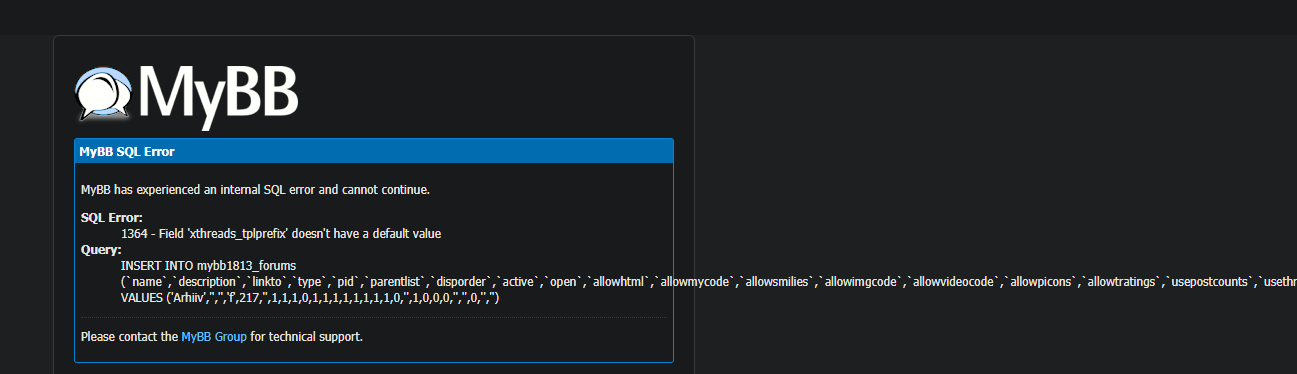Screen dimensions: 1297x374
Task: Click the 'SQL Error:' label
Action: pos(112,218)
